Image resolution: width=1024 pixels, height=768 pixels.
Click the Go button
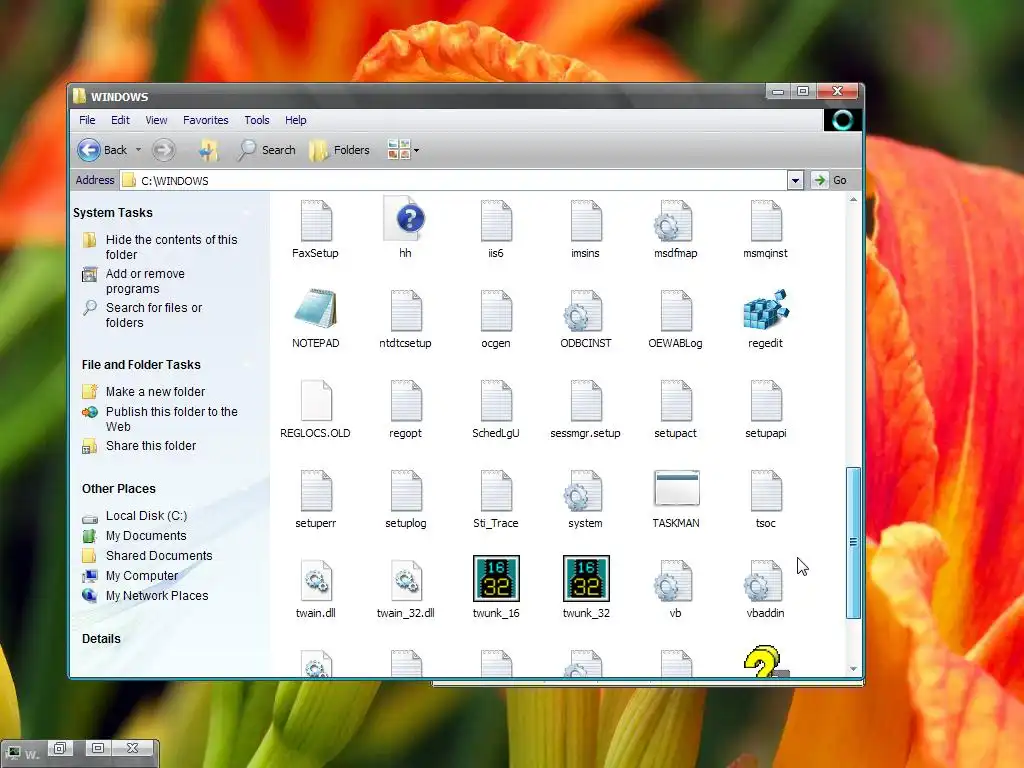pos(830,180)
